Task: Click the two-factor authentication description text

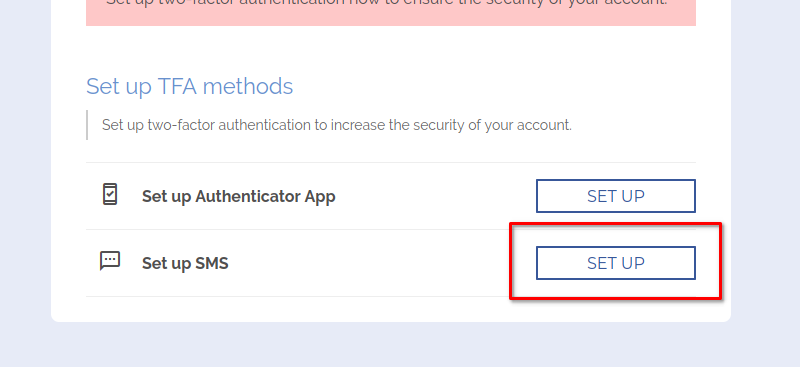Action: (x=337, y=125)
